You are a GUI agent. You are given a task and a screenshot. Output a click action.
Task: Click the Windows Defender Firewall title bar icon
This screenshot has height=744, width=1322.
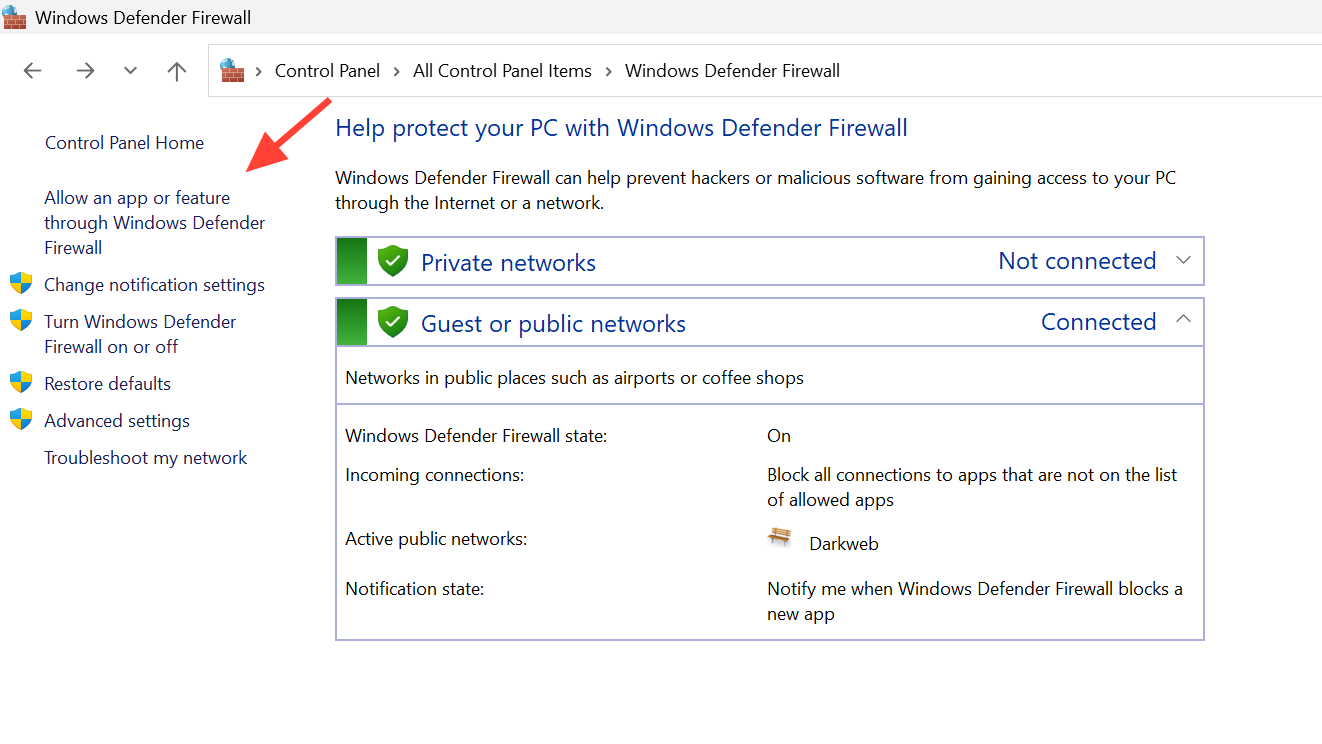pyautogui.click(x=15, y=17)
